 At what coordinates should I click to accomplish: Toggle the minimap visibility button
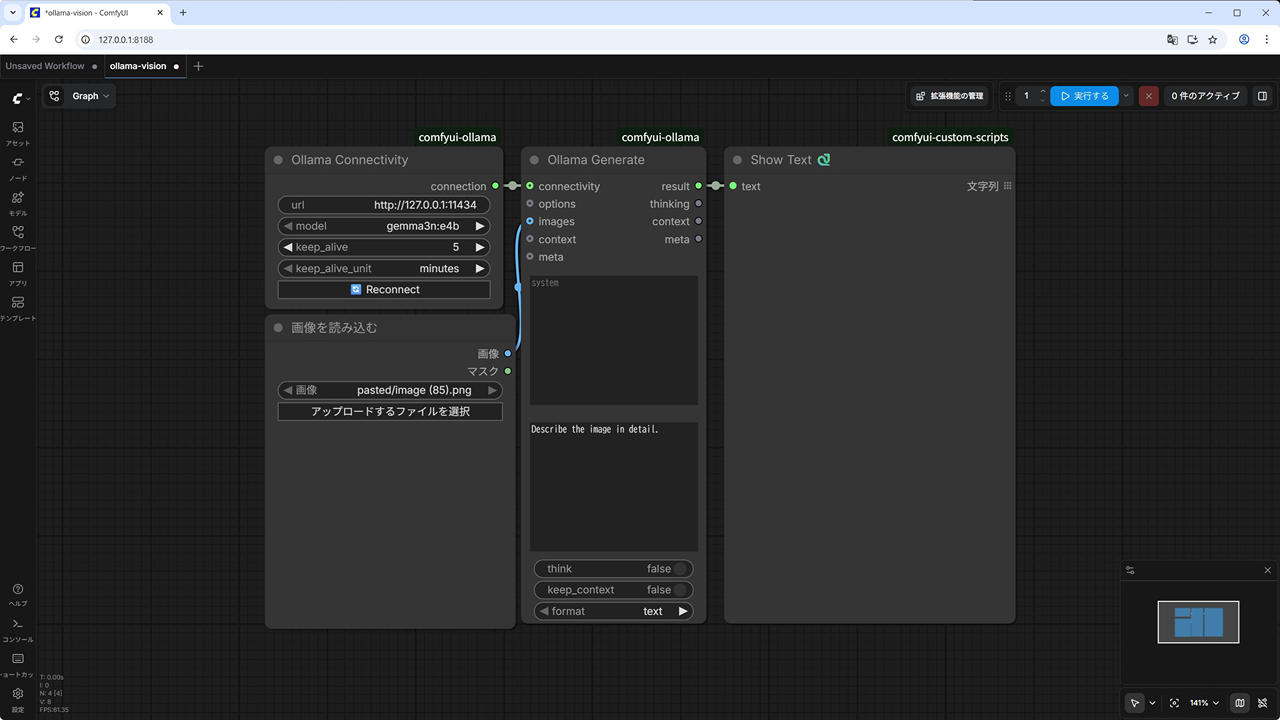click(x=1240, y=703)
